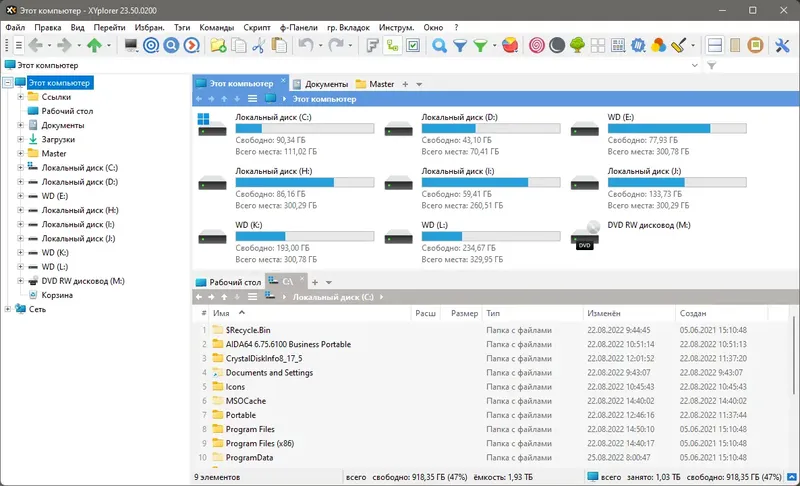Switch to the Документы tab

(x=320, y=84)
